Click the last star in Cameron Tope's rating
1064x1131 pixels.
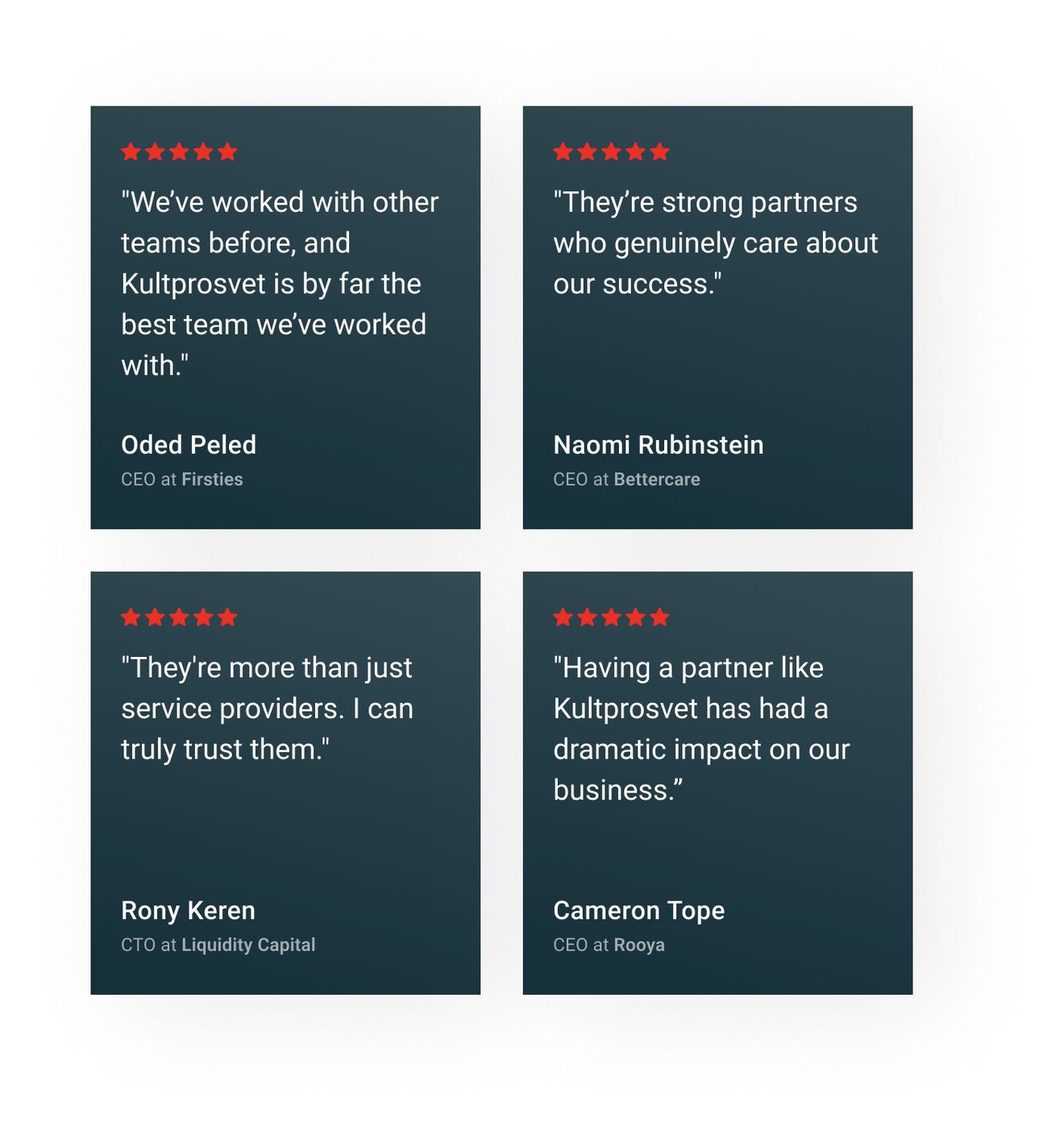659,617
